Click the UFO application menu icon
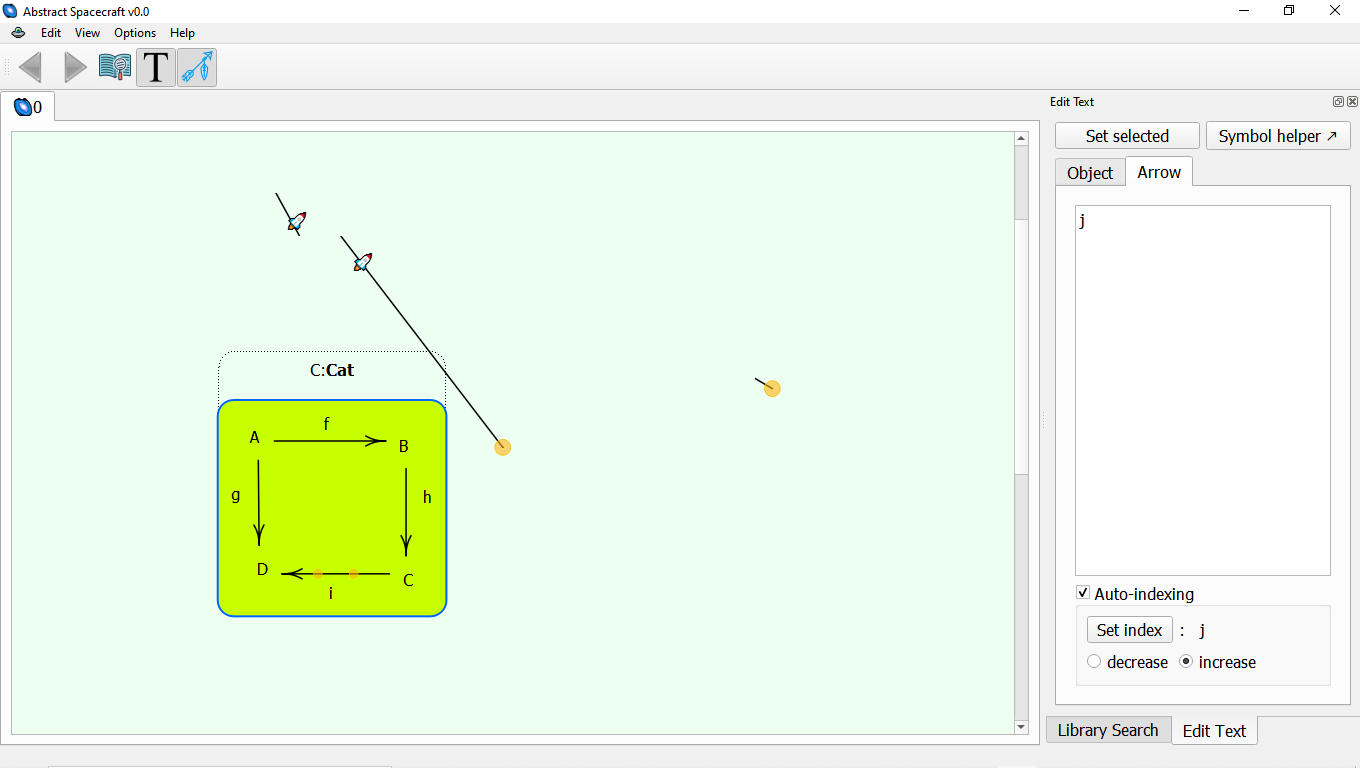Screen dimensions: 1360x768 tap(18, 33)
